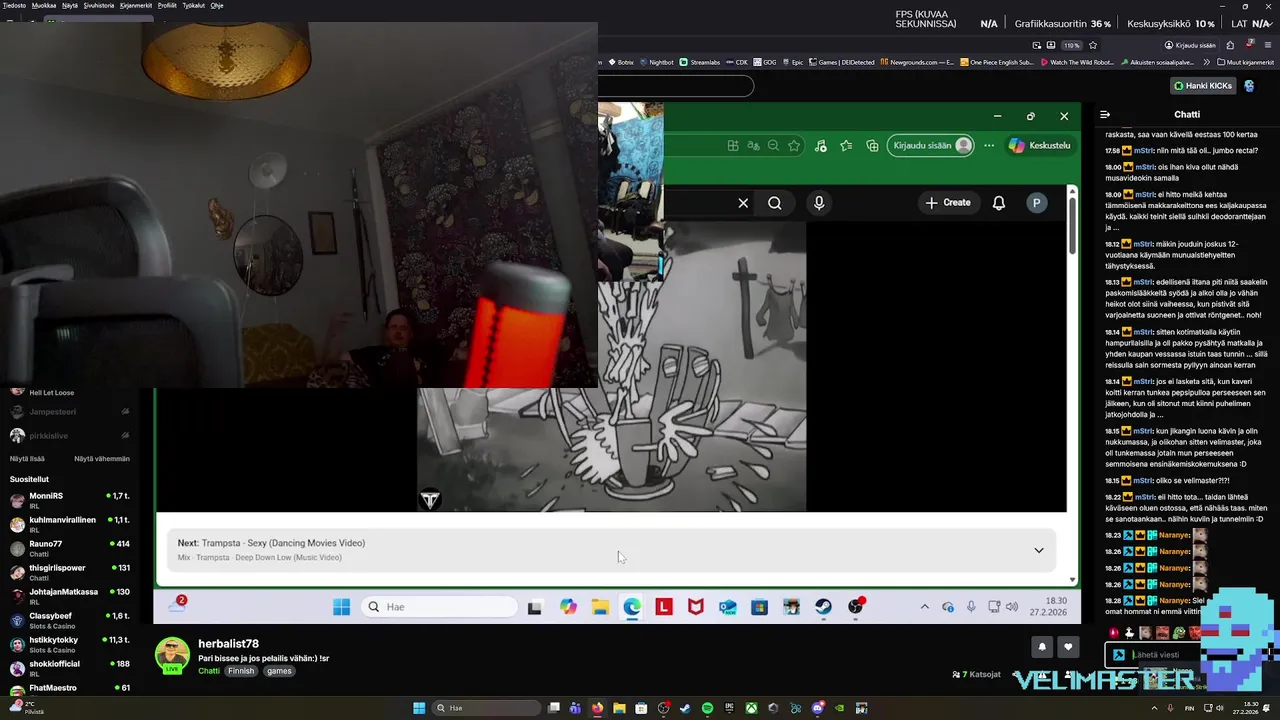
Task: Click the Hanki KICKs button
Action: pyautogui.click(x=1203, y=86)
